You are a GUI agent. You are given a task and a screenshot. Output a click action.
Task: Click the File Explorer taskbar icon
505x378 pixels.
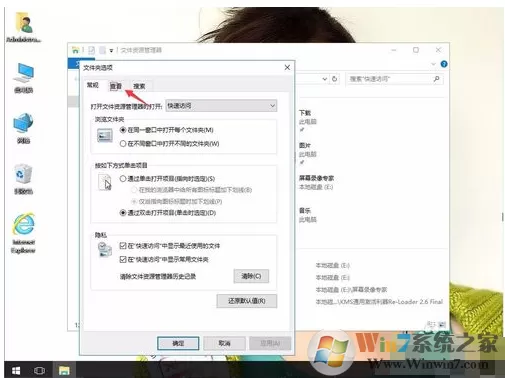pos(64,370)
